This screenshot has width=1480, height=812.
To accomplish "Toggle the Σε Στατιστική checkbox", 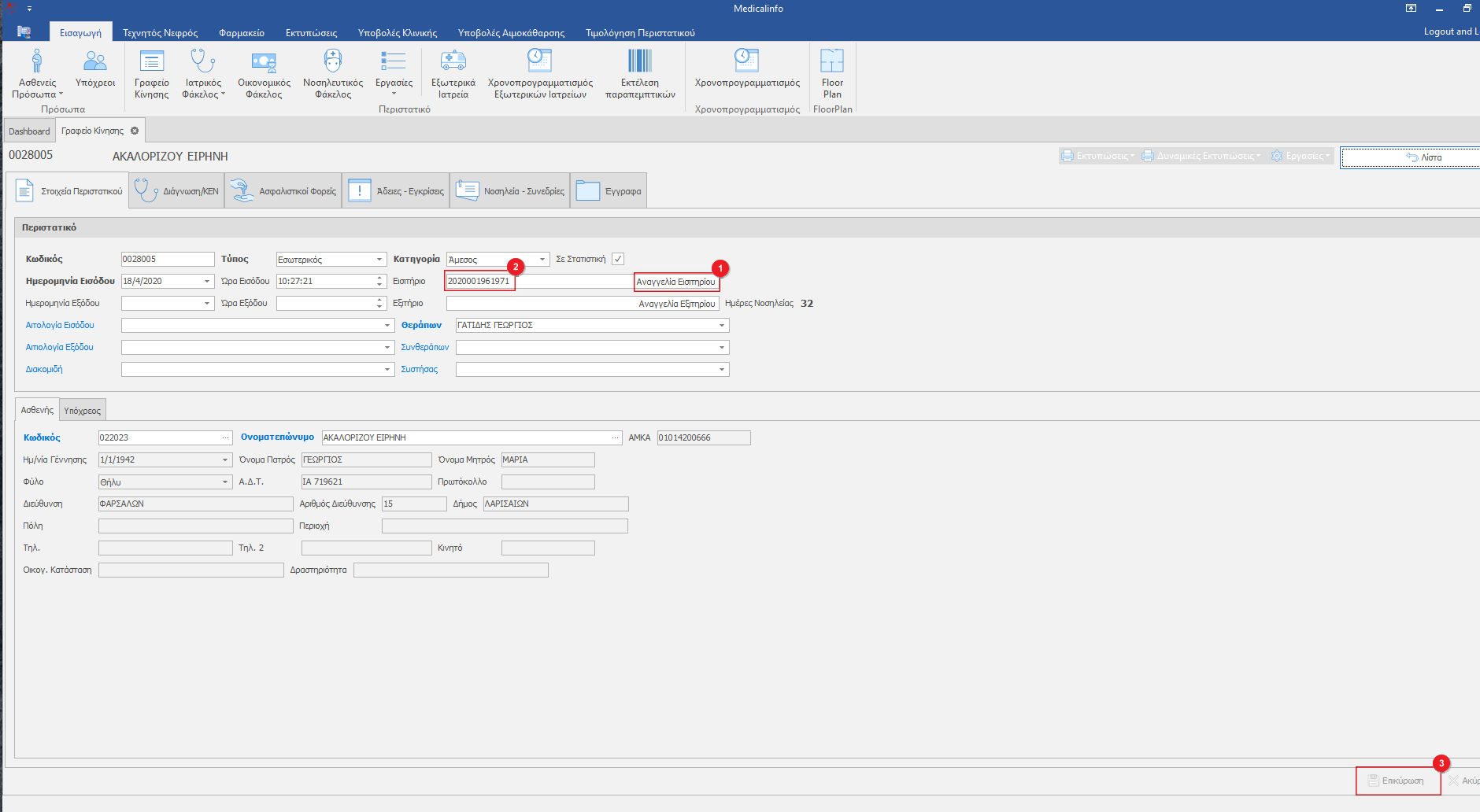I will click(618, 259).
